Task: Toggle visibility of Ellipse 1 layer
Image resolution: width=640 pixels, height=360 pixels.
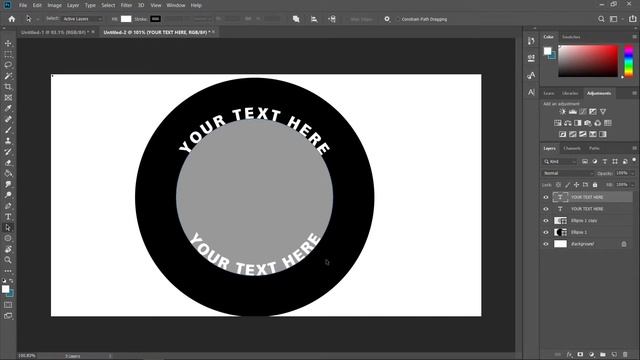Action: pyautogui.click(x=546, y=232)
